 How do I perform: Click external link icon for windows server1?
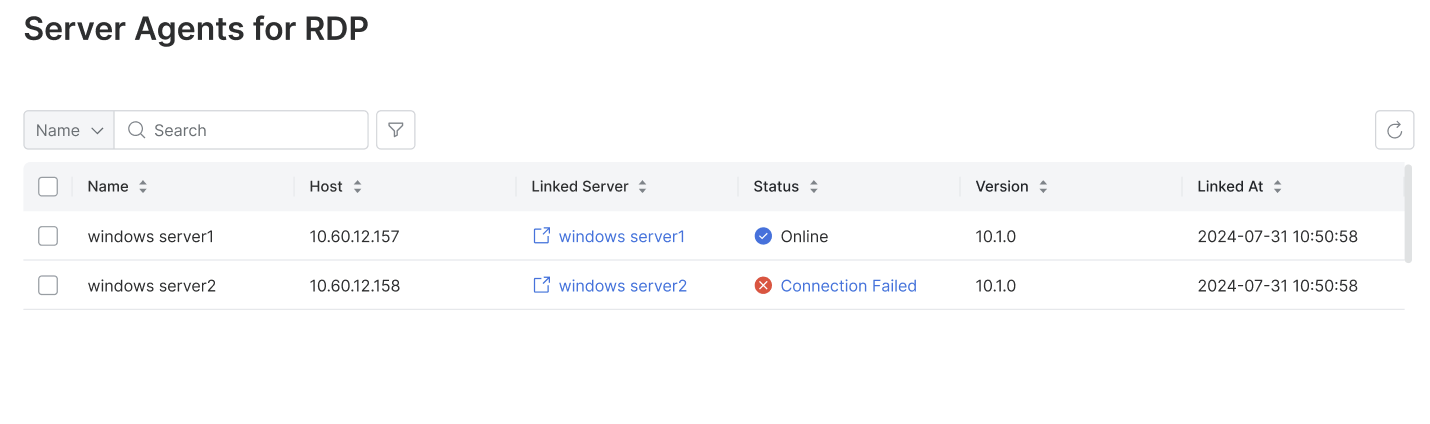pyautogui.click(x=541, y=236)
